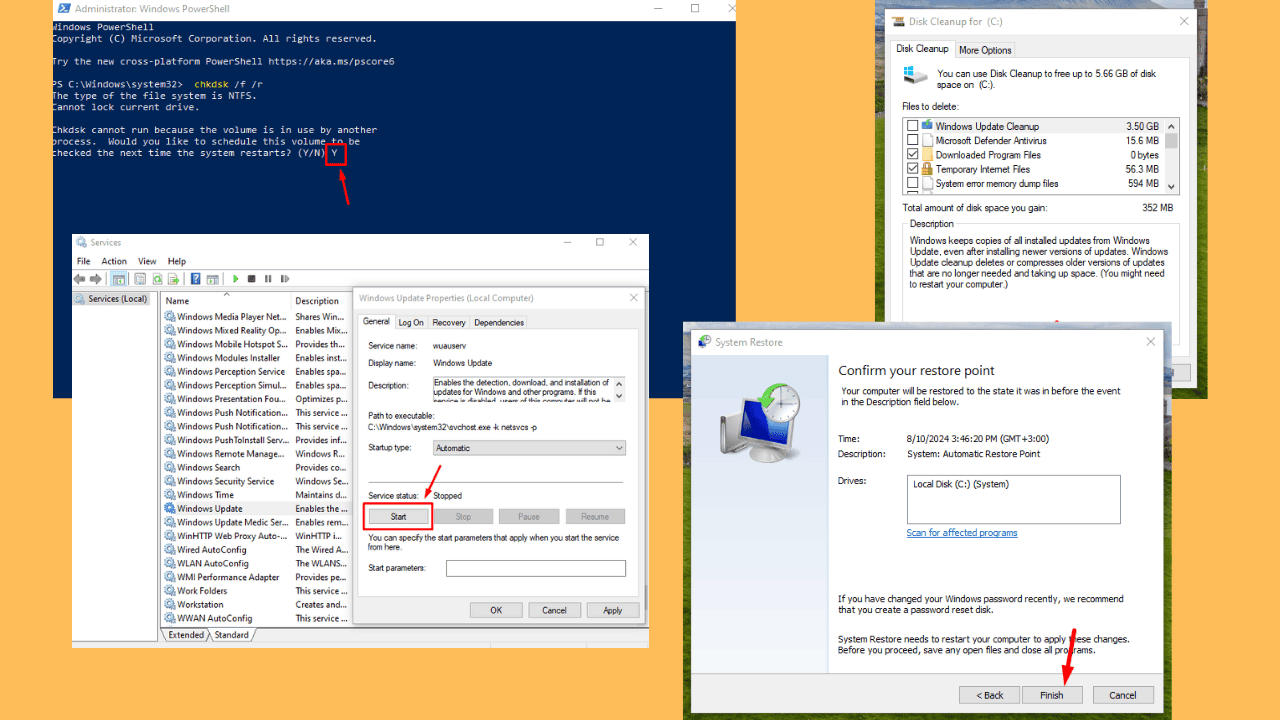Image resolution: width=1280 pixels, height=720 pixels.
Task: Sort services by the Name column header
Action: point(225,300)
